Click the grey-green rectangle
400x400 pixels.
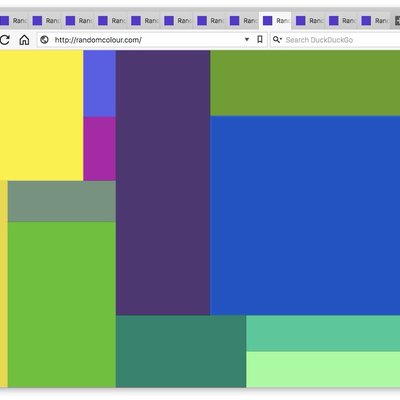point(62,201)
